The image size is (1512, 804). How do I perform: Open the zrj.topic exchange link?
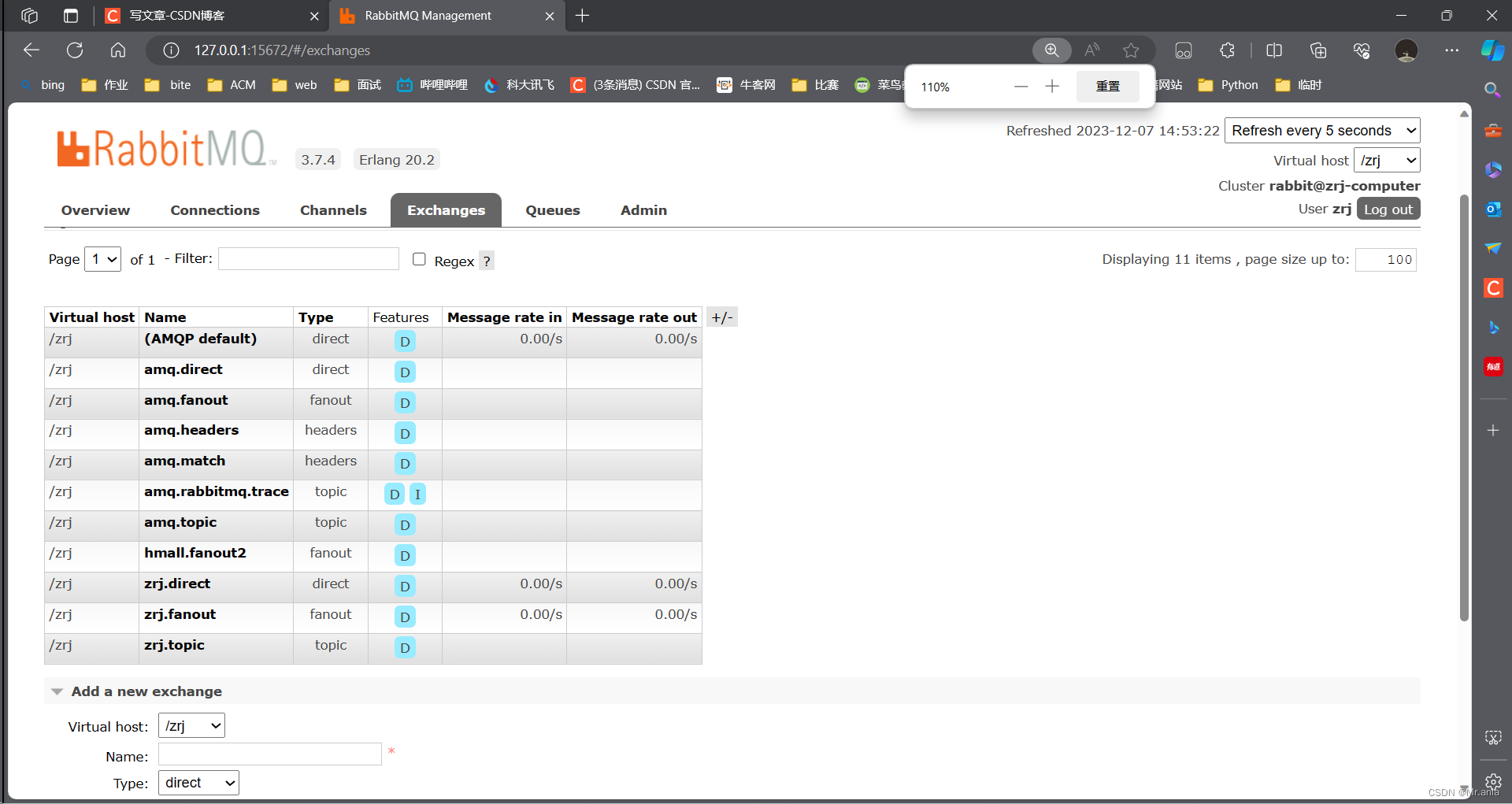[174, 645]
